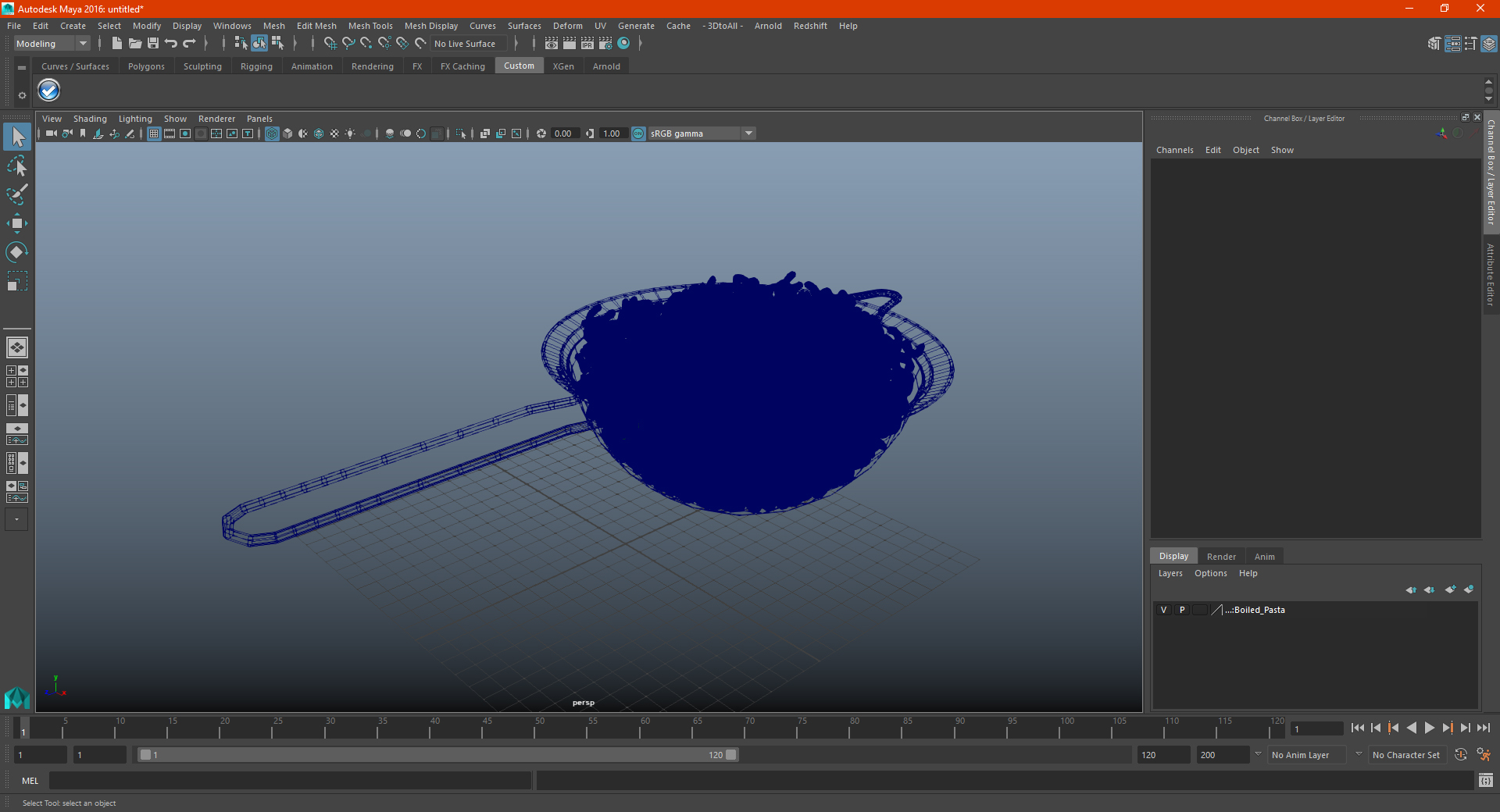Create layer from selected objects
The width and height of the screenshot is (1500, 812).
[1469, 589]
